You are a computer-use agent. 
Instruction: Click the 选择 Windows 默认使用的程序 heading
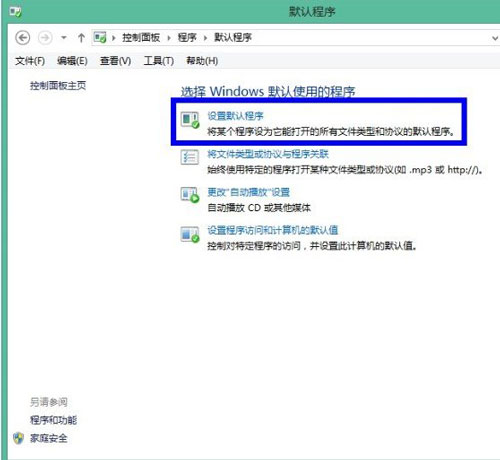point(268,91)
